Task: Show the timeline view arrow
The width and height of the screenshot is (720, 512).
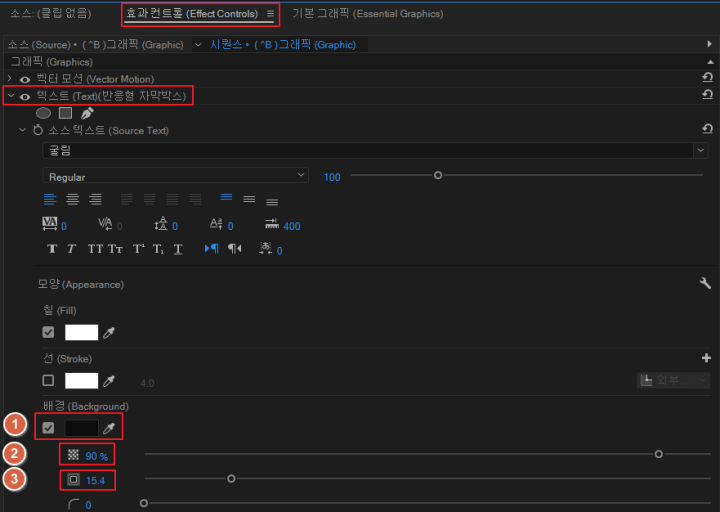Action: pyautogui.click(x=710, y=44)
